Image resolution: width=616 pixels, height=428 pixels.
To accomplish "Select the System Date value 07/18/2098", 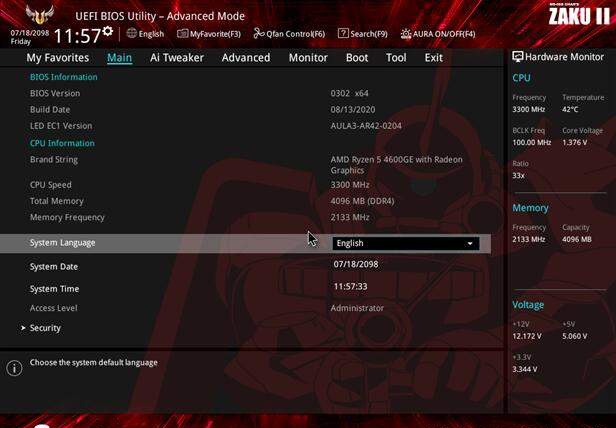I will [356, 264].
